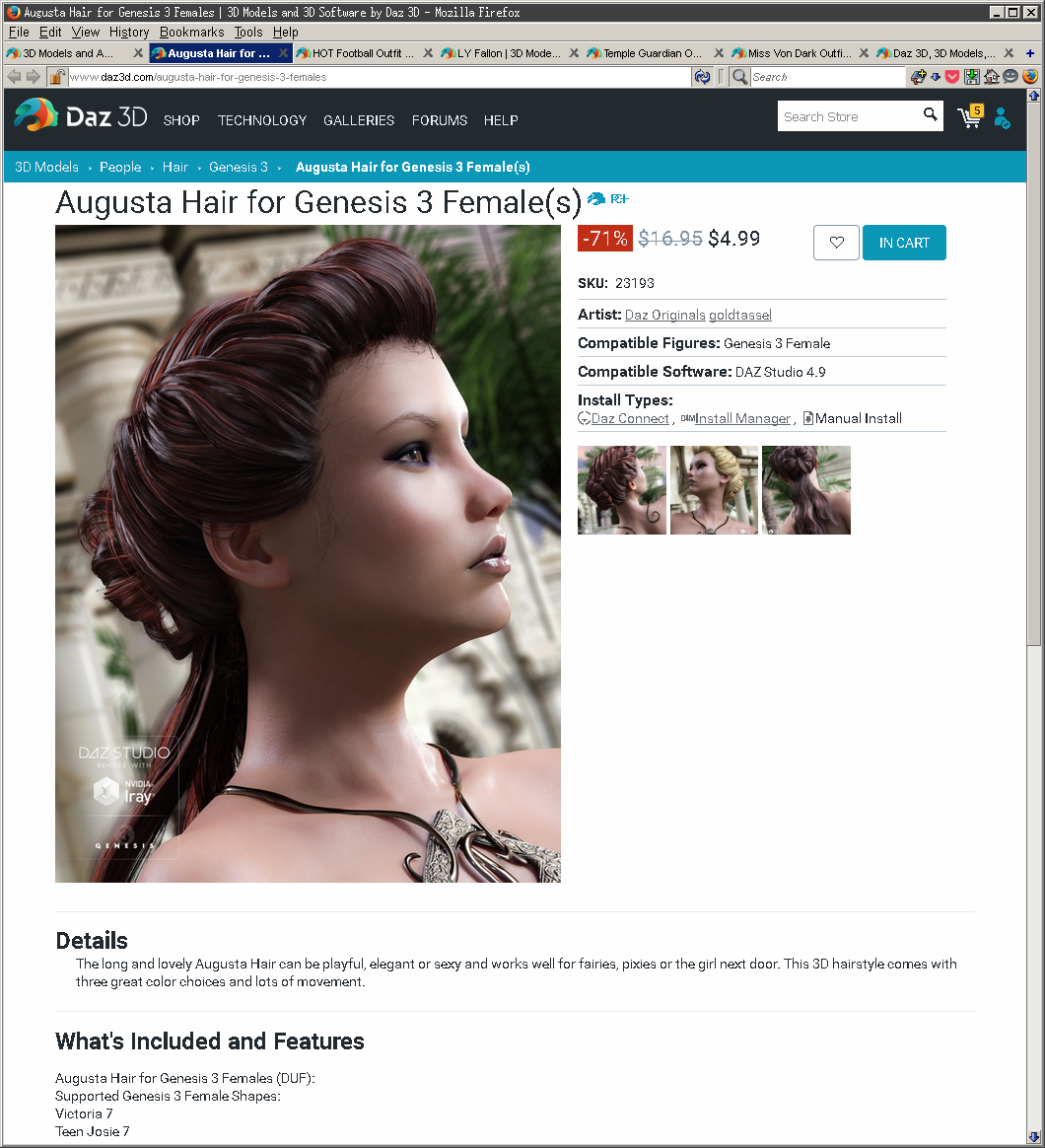This screenshot has width=1045, height=1148.
Task: Click the IN CART button
Action: coord(904,243)
